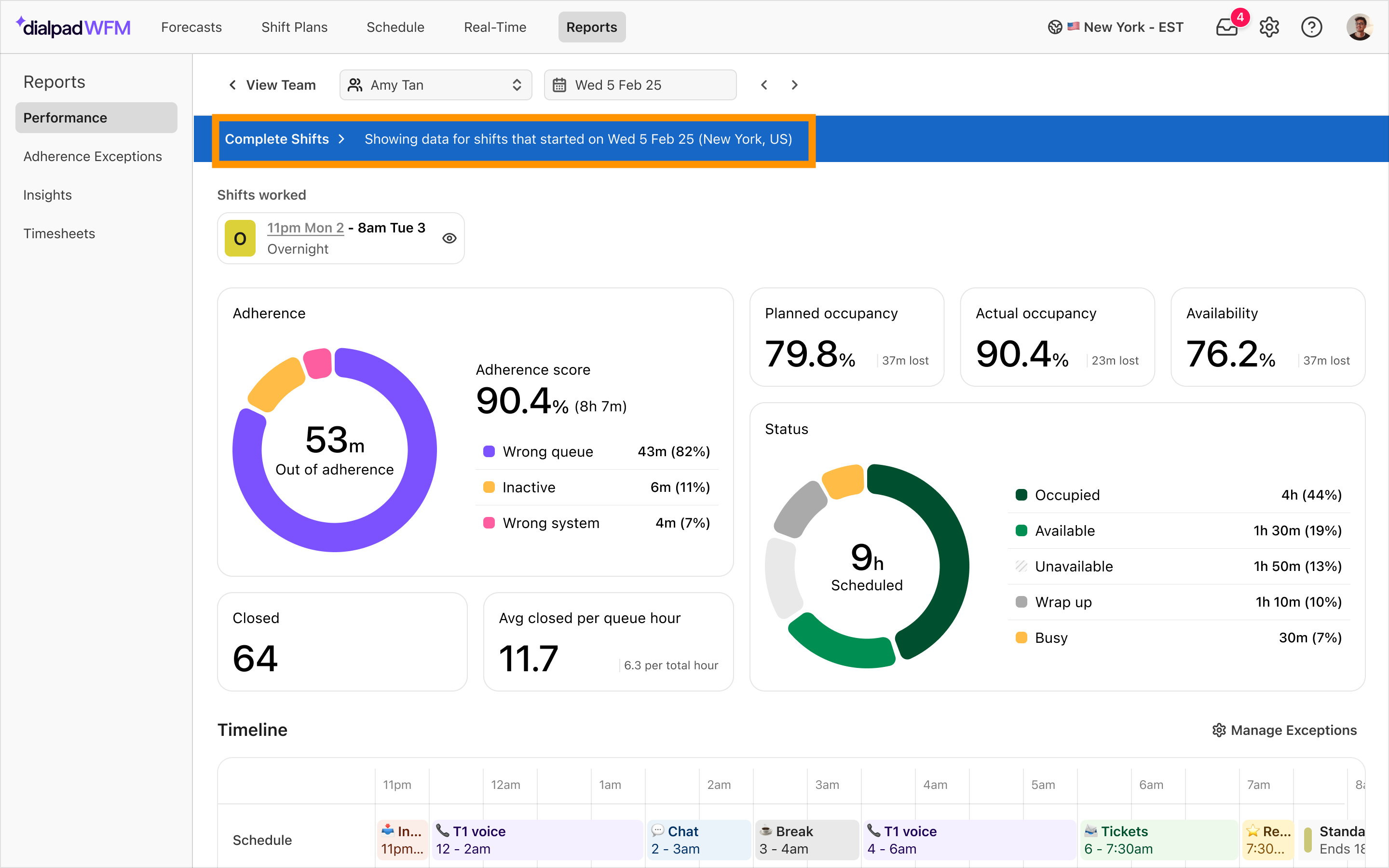Image resolution: width=1389 pixels, height=868 pixels.
Task: Open the Wed 5 Feb 25 date picker
Action: click(x=640, y=85)
